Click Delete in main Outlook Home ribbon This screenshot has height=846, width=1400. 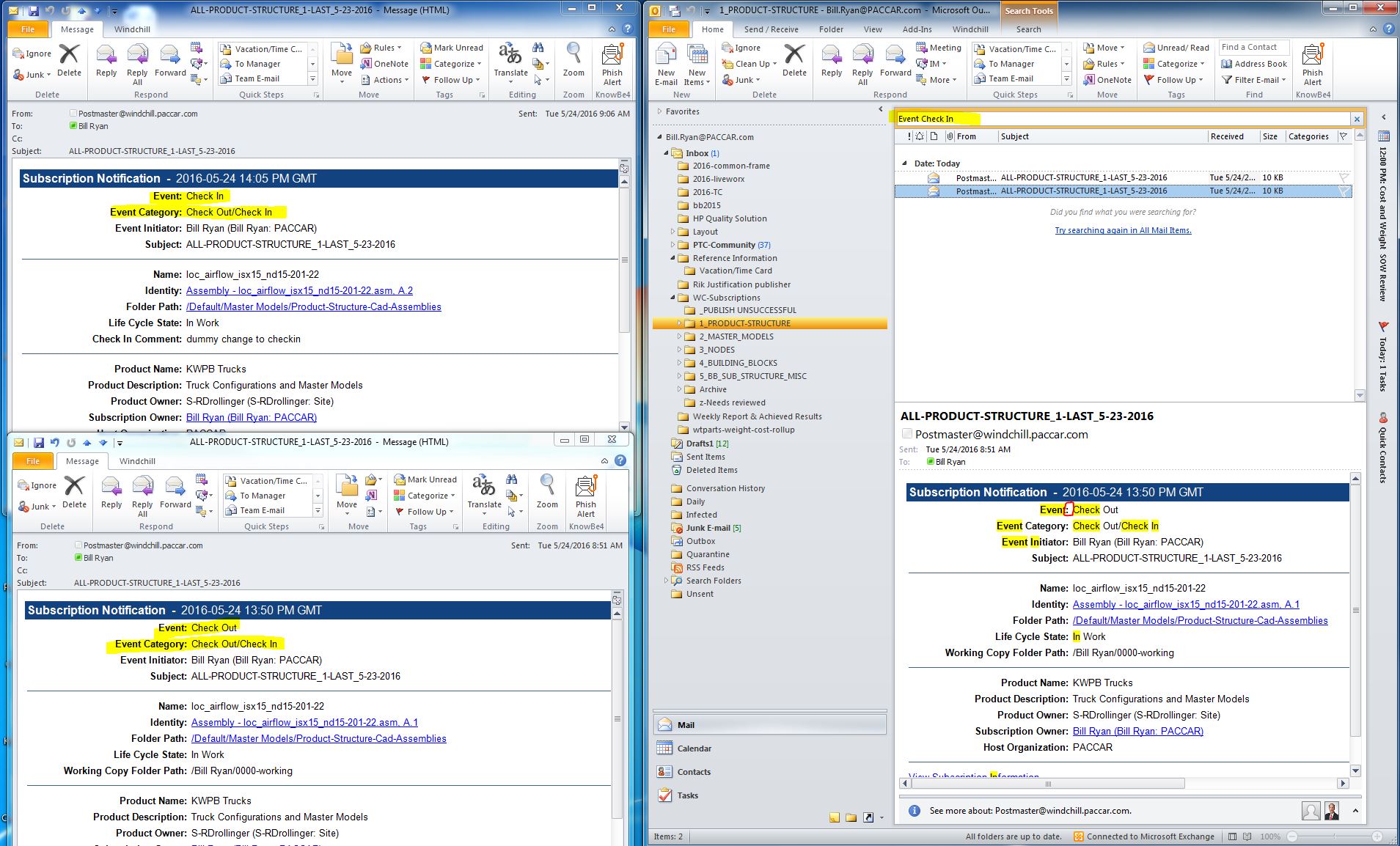[794, 60]
